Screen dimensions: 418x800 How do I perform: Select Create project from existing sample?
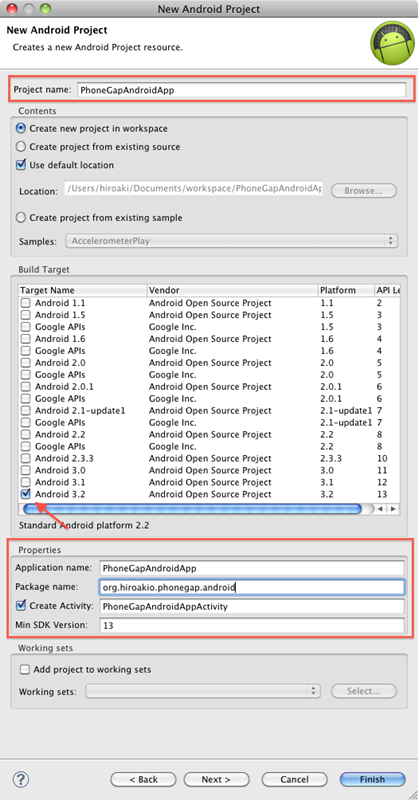point(21,218)
